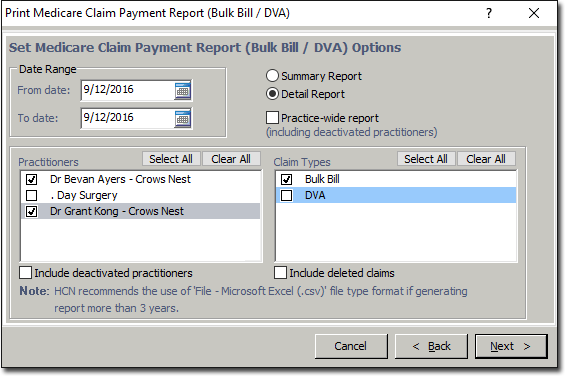Go to the previous step with Back
Image resolution: width=565 pixels, height=376 pixels.
pos(431,346)
